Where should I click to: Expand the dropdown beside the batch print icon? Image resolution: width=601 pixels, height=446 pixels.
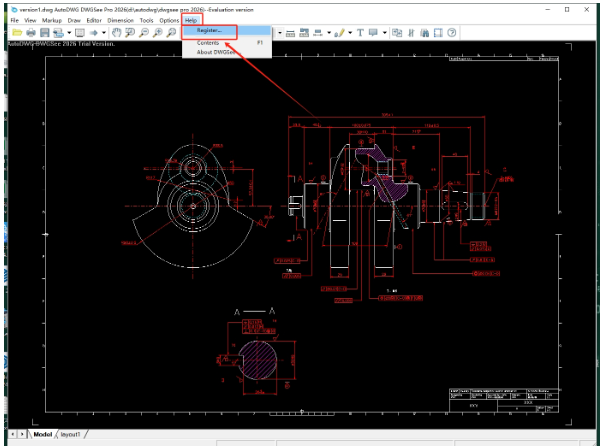click(69, 33)
